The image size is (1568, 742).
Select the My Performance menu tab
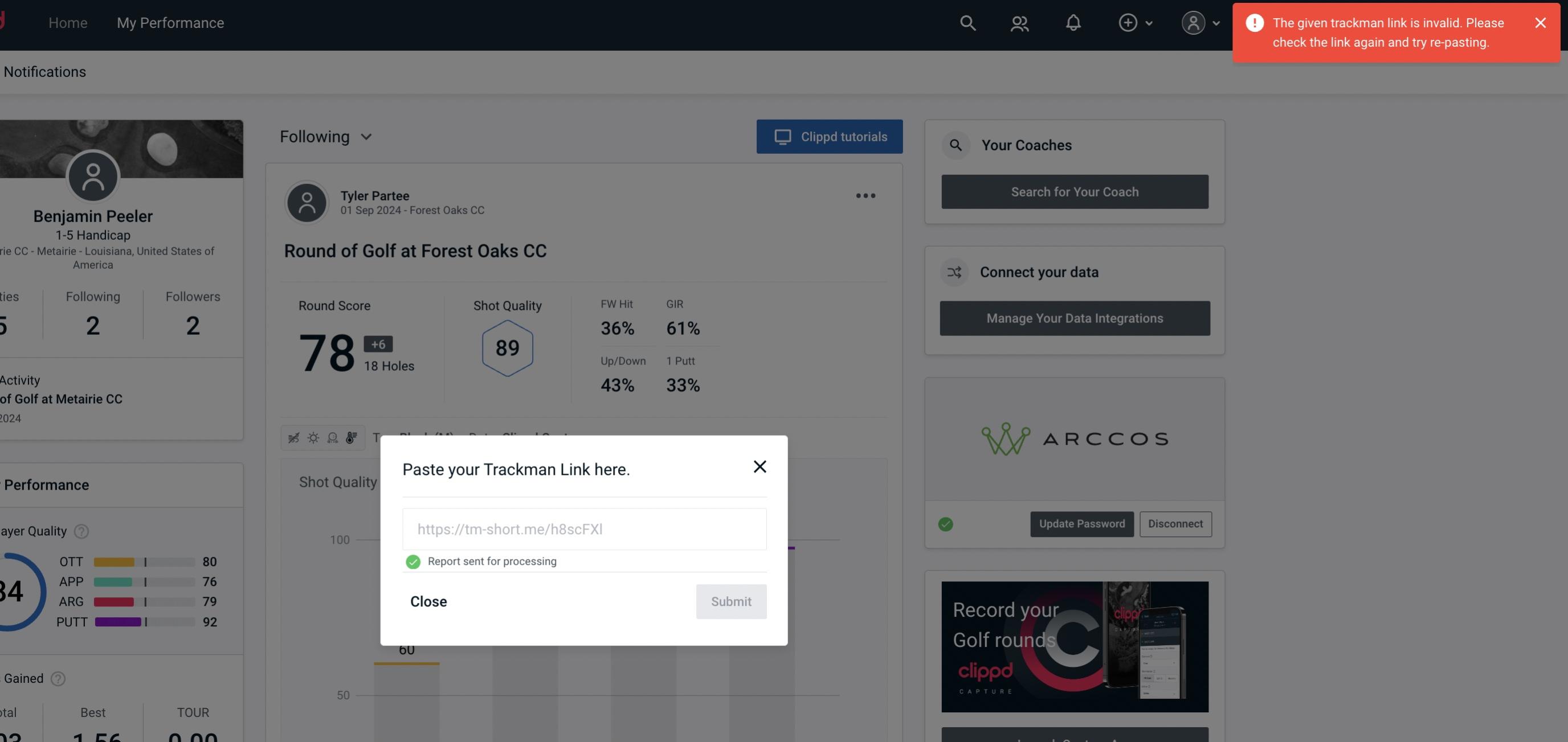[171, 22]
